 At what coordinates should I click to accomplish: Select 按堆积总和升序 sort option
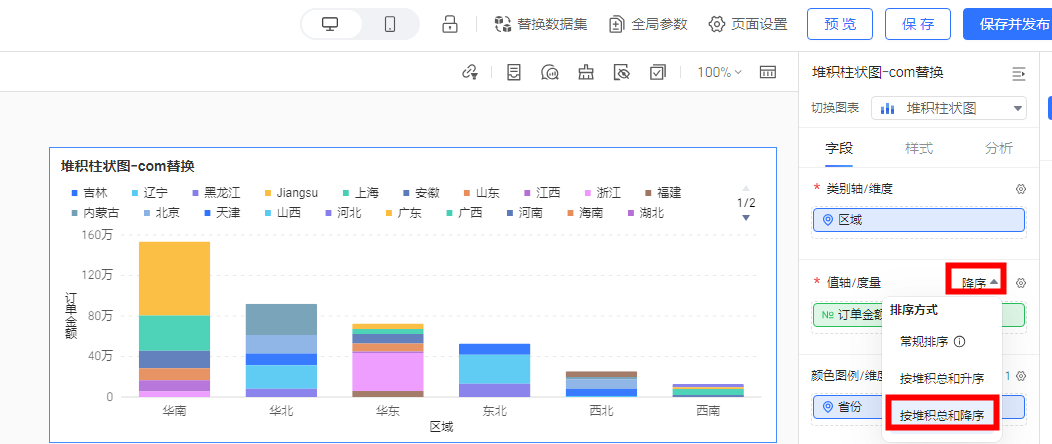tap(941, 378)
